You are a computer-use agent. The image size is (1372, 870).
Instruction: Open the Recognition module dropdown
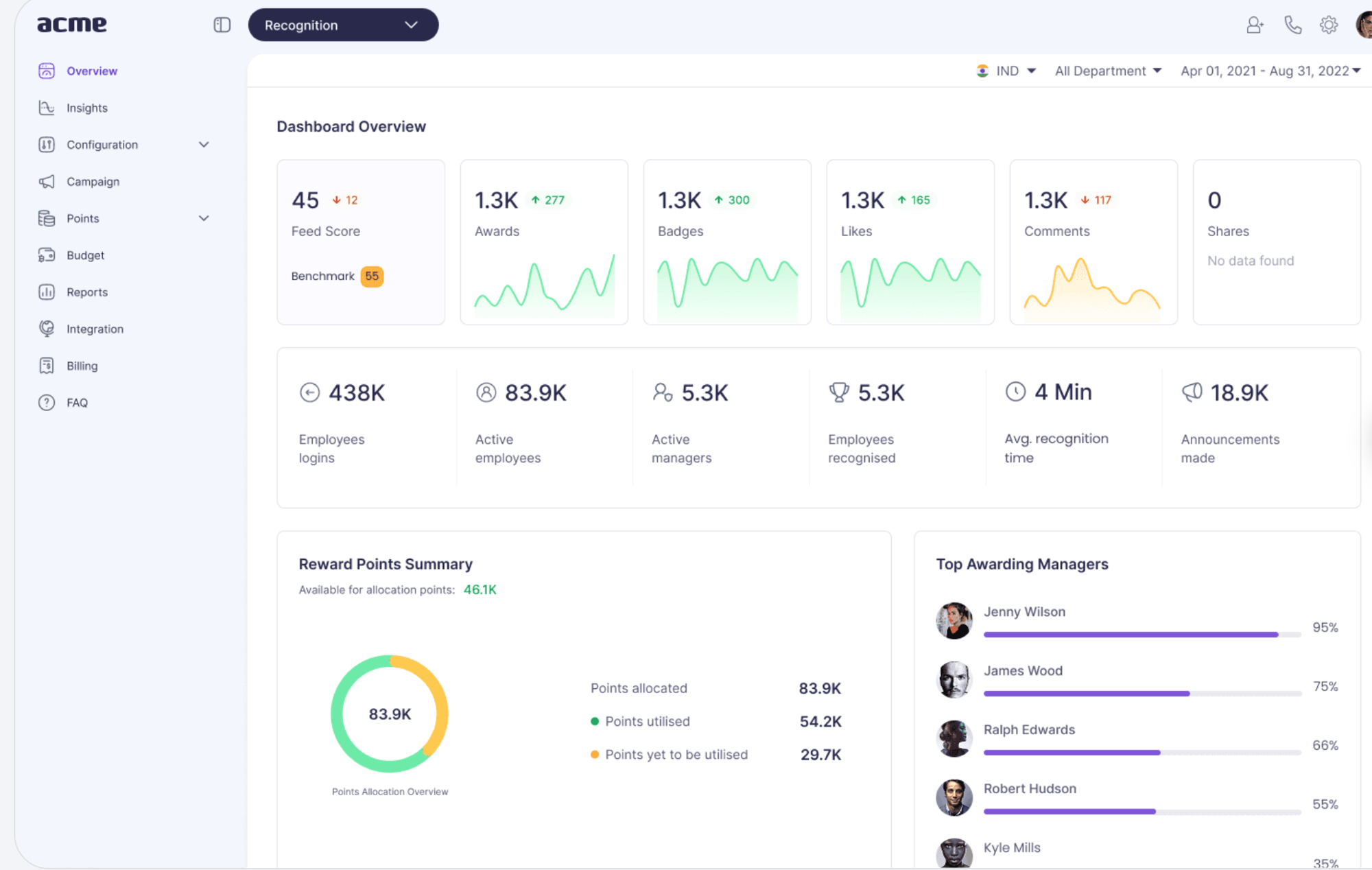click(343, 25)
